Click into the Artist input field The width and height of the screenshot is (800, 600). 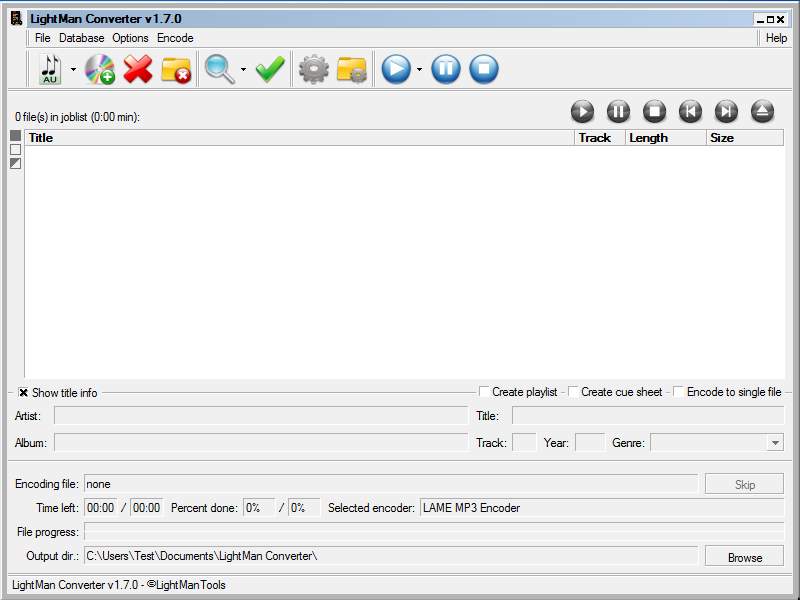(x=261, y=416)
